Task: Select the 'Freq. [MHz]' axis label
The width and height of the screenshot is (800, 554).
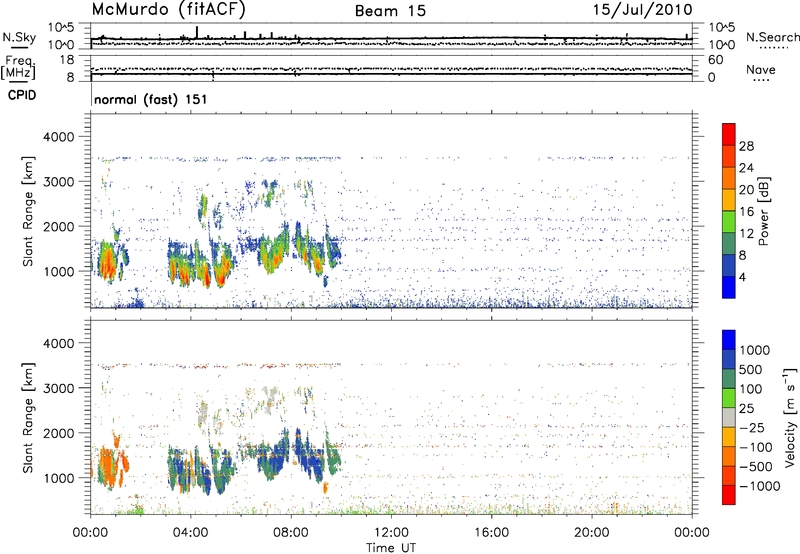Action: (x=18, y=68)
